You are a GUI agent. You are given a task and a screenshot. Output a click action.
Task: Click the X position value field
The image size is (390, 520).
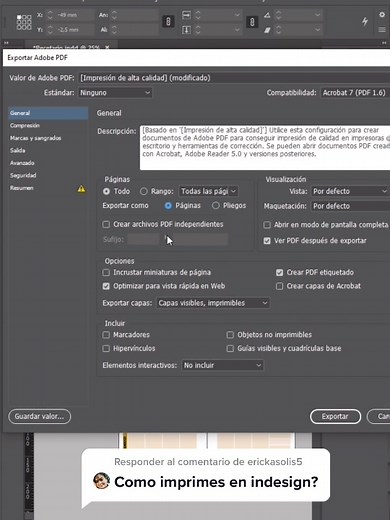point(75,15)
